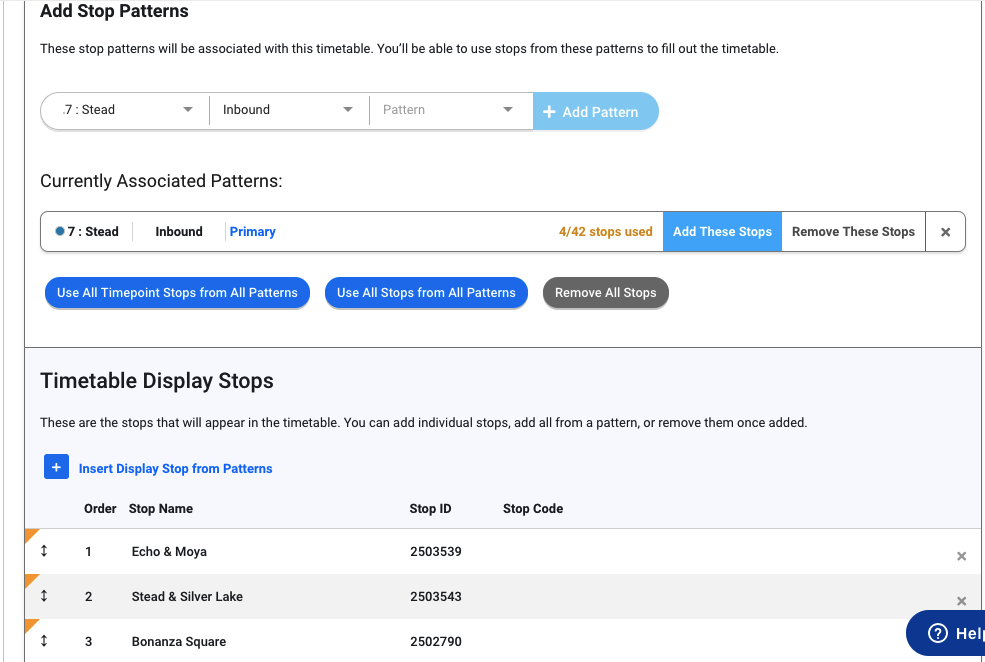Click the 4/42 stops used text
This screenshot has width=985, height=662.
pos(606,232)
